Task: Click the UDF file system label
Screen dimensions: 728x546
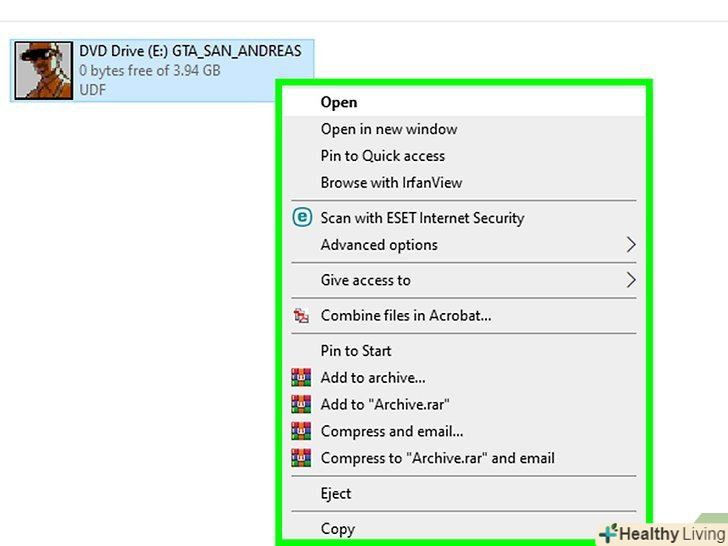Action: [92, 90]
